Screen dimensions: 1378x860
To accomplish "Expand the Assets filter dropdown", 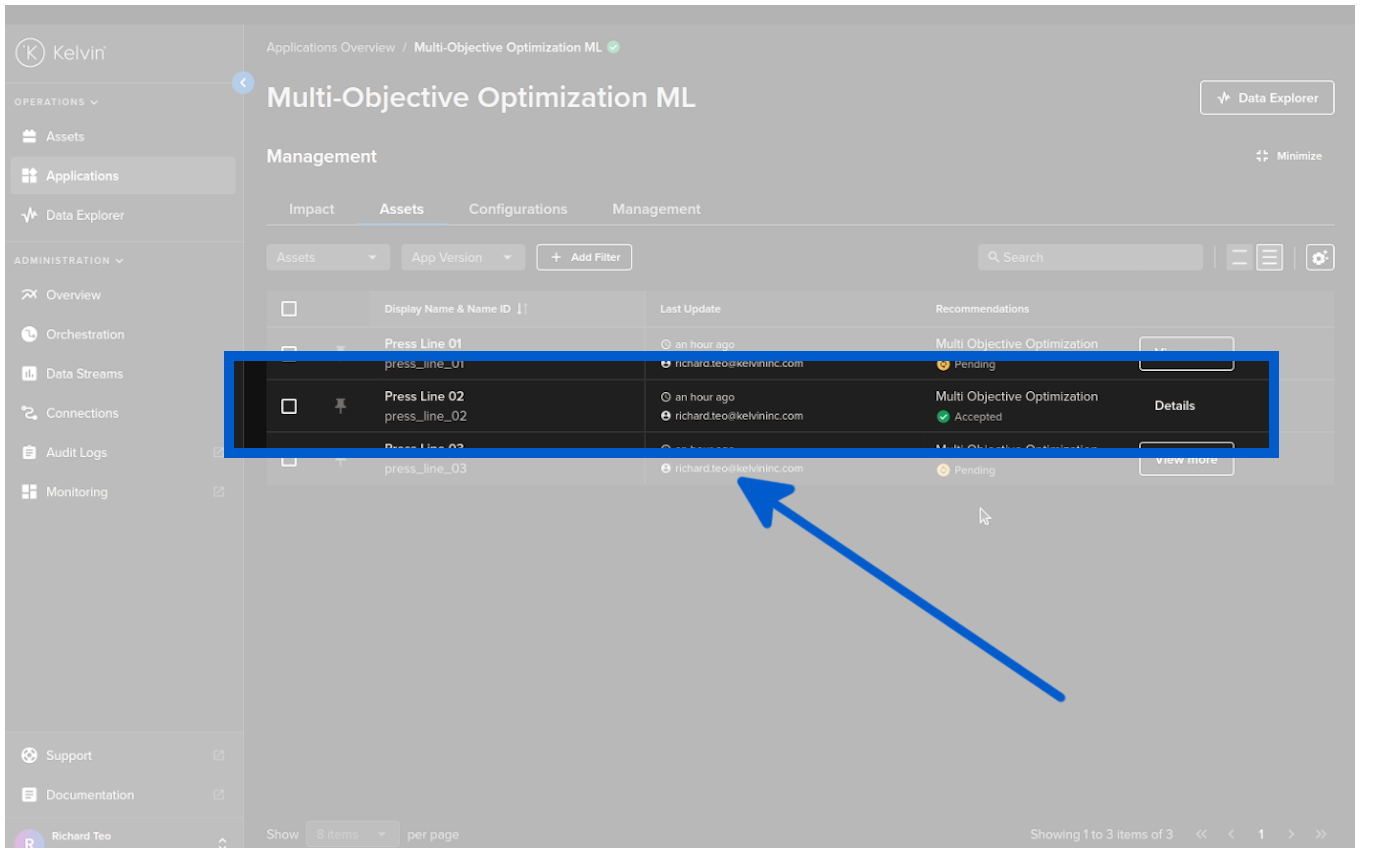I will [x=328, y=258].
